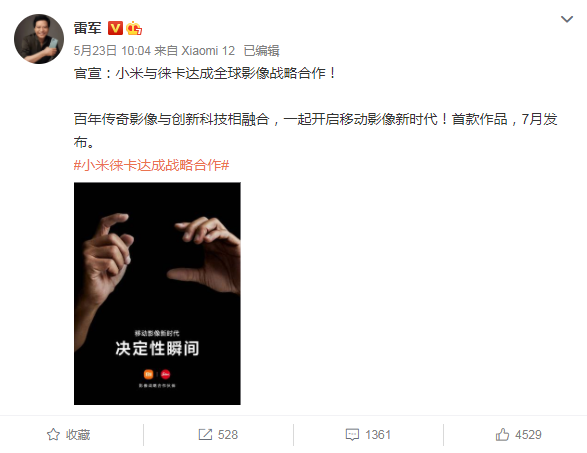Enlarge the 决定性瞬间 poster image

pyautogui.click(x=157, y=294)
